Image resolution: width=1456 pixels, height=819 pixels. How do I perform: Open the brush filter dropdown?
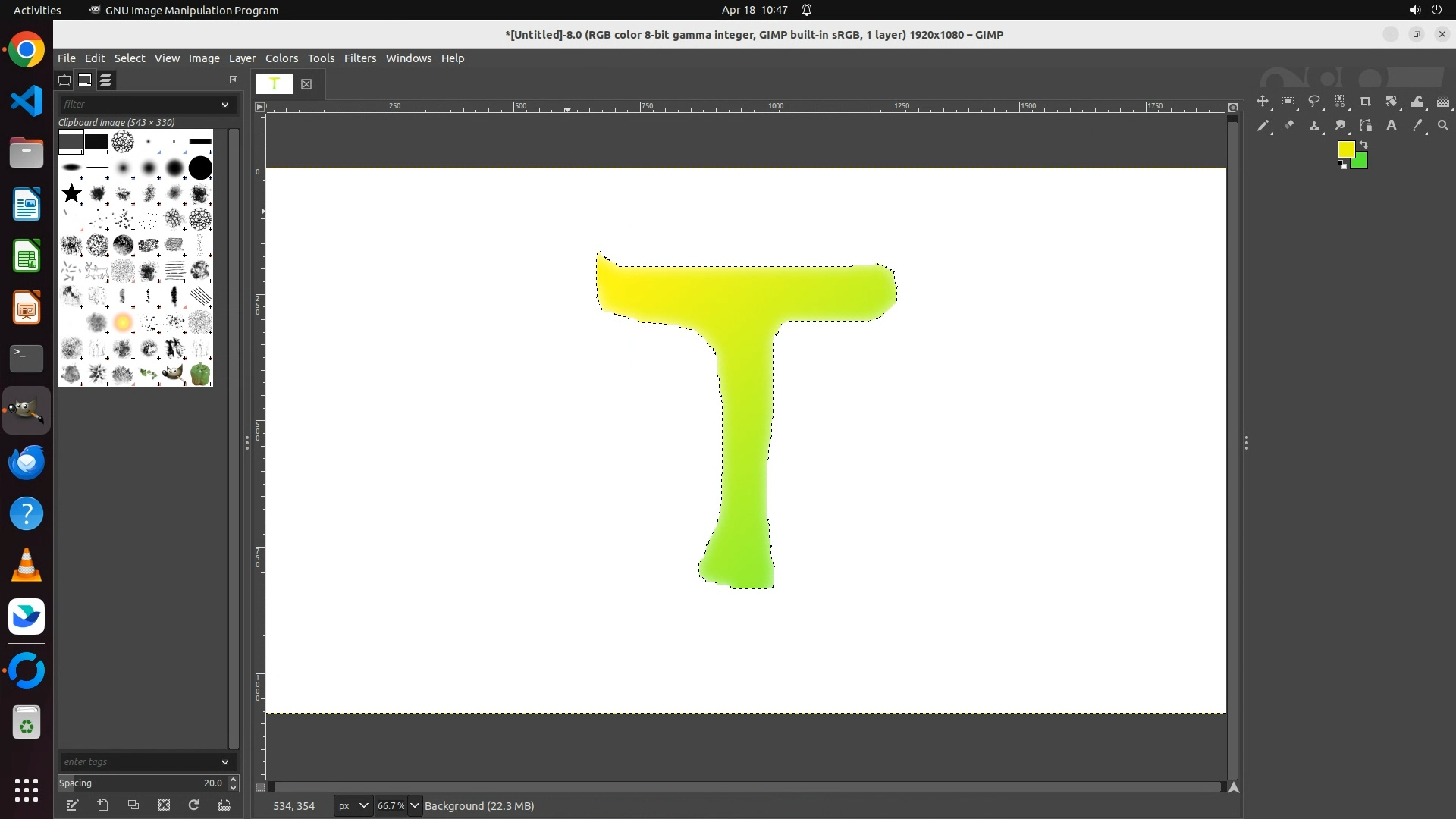[225, 105]
